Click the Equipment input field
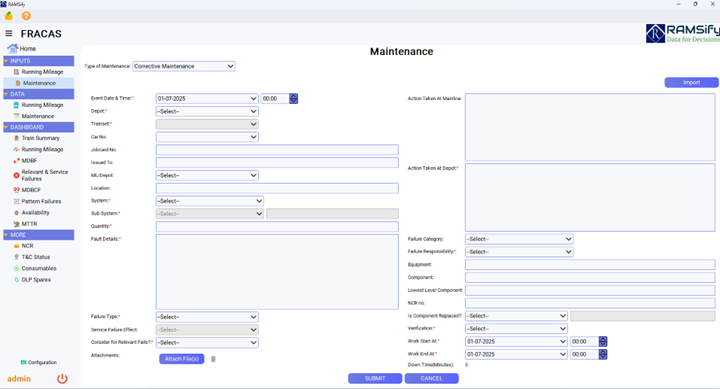 pos(590,265)
